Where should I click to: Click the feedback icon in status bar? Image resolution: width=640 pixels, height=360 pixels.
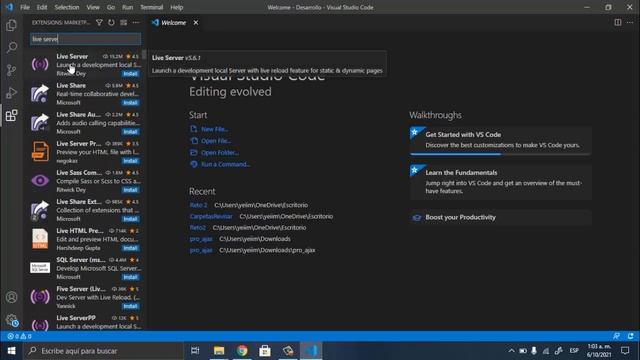click(x=616, y=336)
